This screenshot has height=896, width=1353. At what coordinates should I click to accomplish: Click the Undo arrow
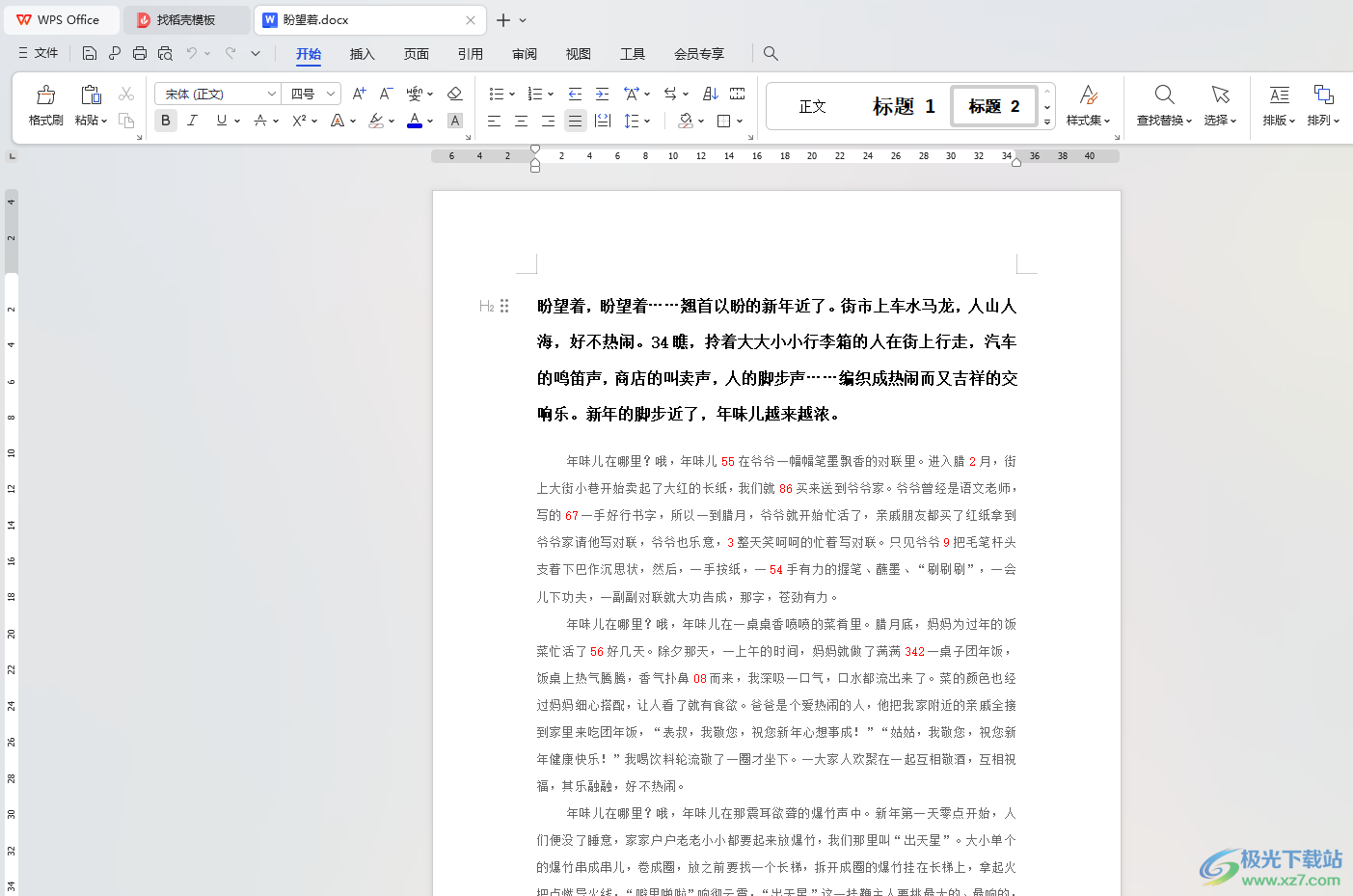click(192, 53)
